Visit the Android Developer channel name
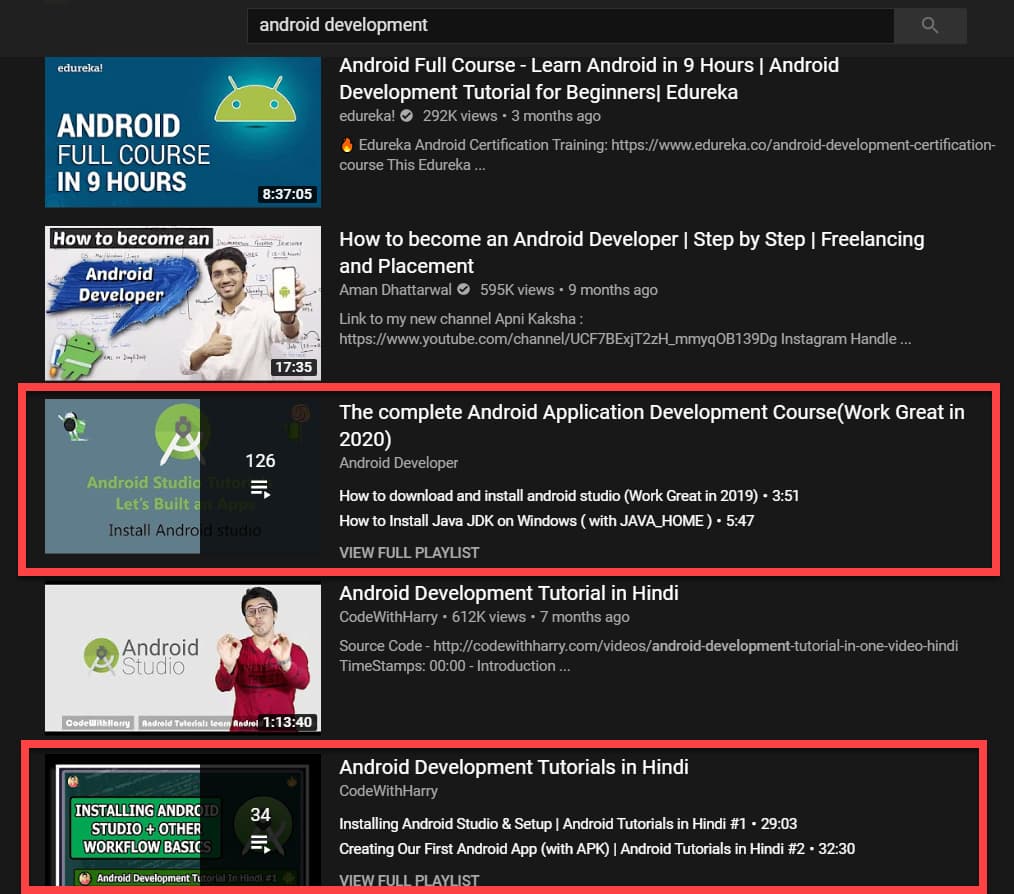The image size is (1014, 894). 398,463
